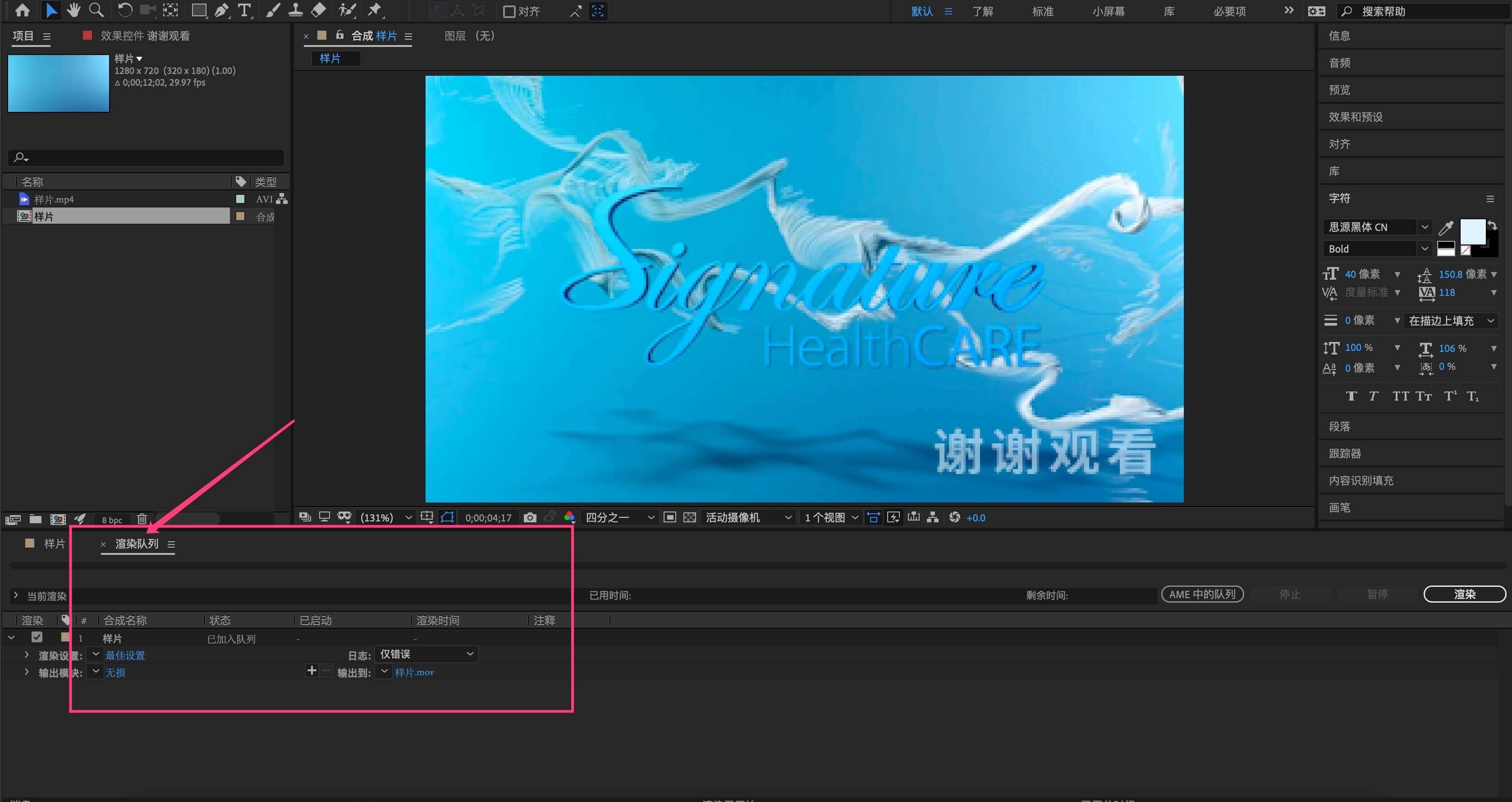
Task: Toggle transparency grid in viewer
Action: (690, 517)
